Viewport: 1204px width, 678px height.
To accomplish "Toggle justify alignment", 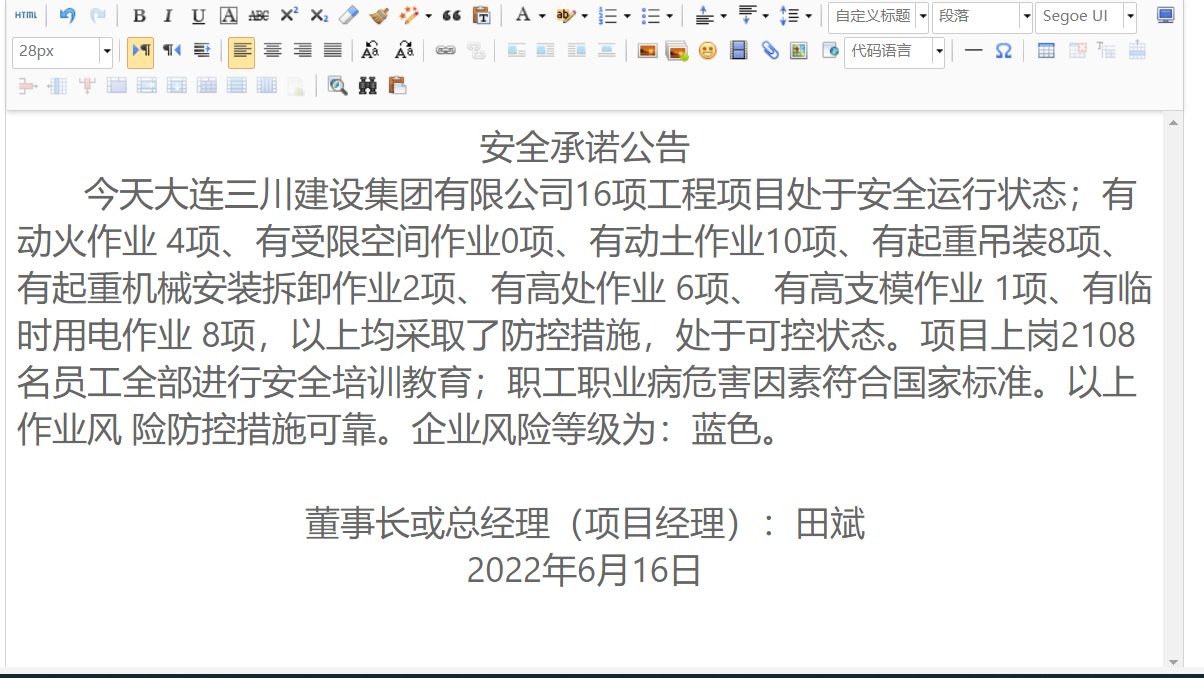I will (333, 50).
